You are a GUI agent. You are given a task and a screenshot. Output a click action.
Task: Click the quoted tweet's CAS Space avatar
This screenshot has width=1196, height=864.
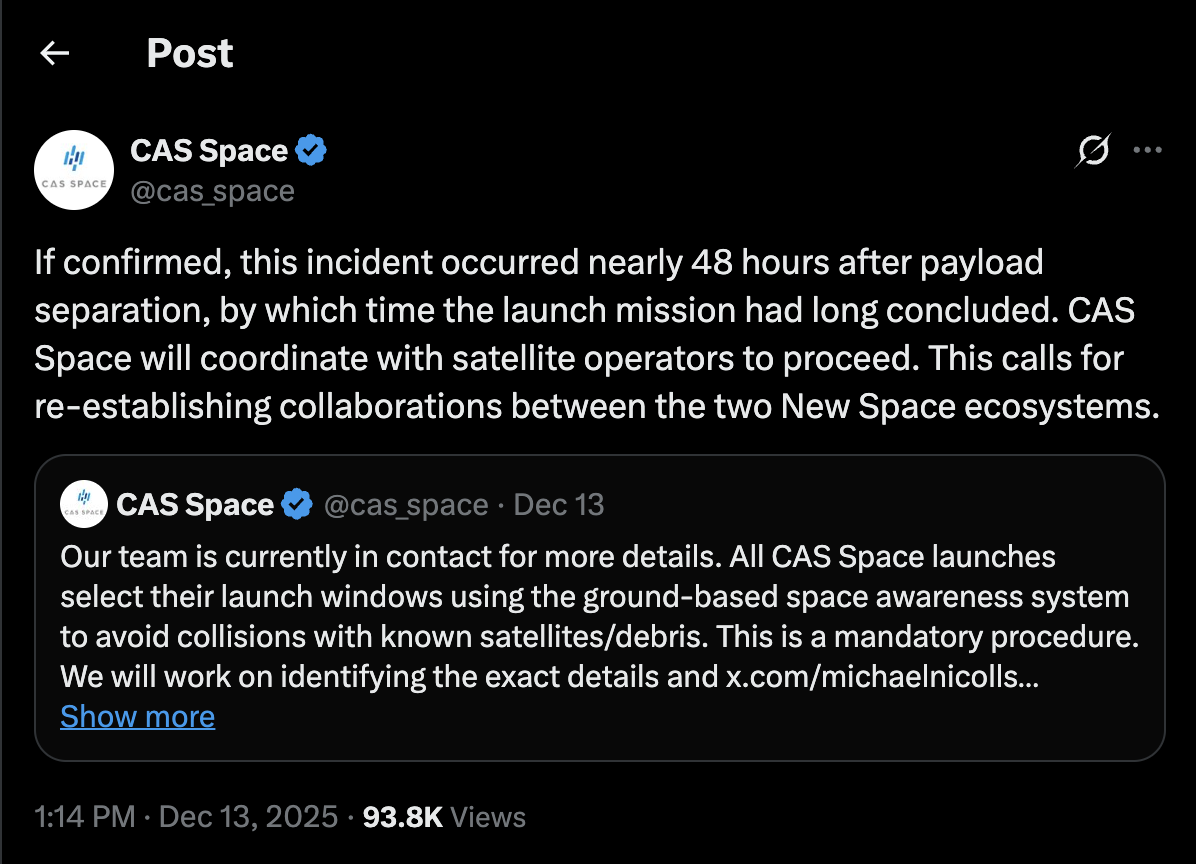pyautogui.click(x=84, y=504)
